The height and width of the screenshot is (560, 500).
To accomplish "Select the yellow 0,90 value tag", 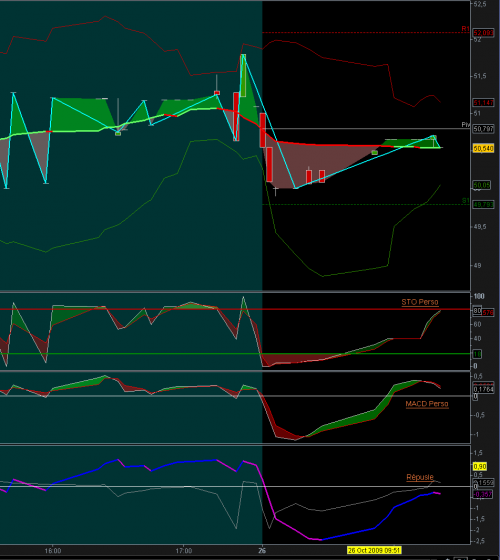I will pos(480,466).
